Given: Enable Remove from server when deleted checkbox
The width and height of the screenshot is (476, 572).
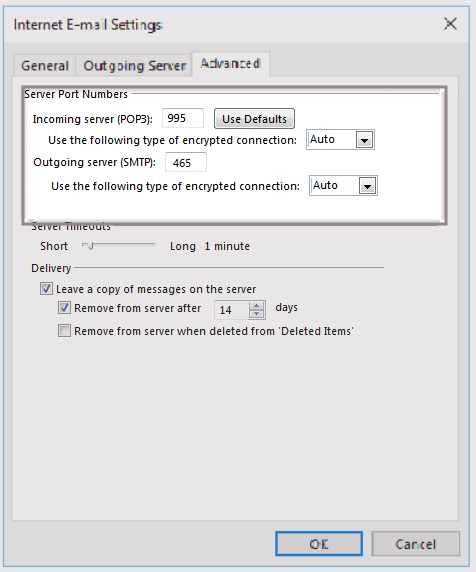Looking at the screenshot, I should tap(64, 331).
